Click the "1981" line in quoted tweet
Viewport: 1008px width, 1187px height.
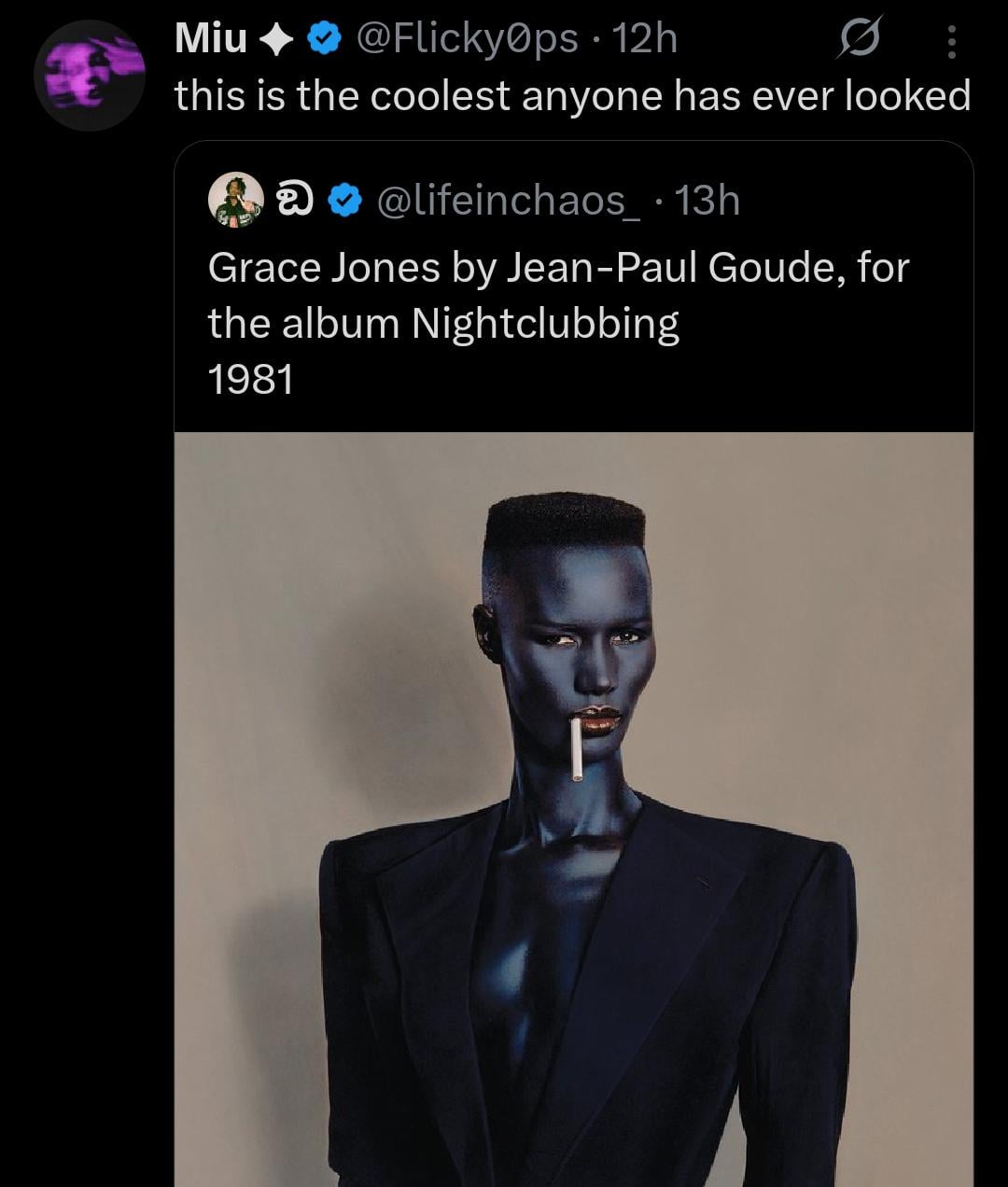click(250, 379)
